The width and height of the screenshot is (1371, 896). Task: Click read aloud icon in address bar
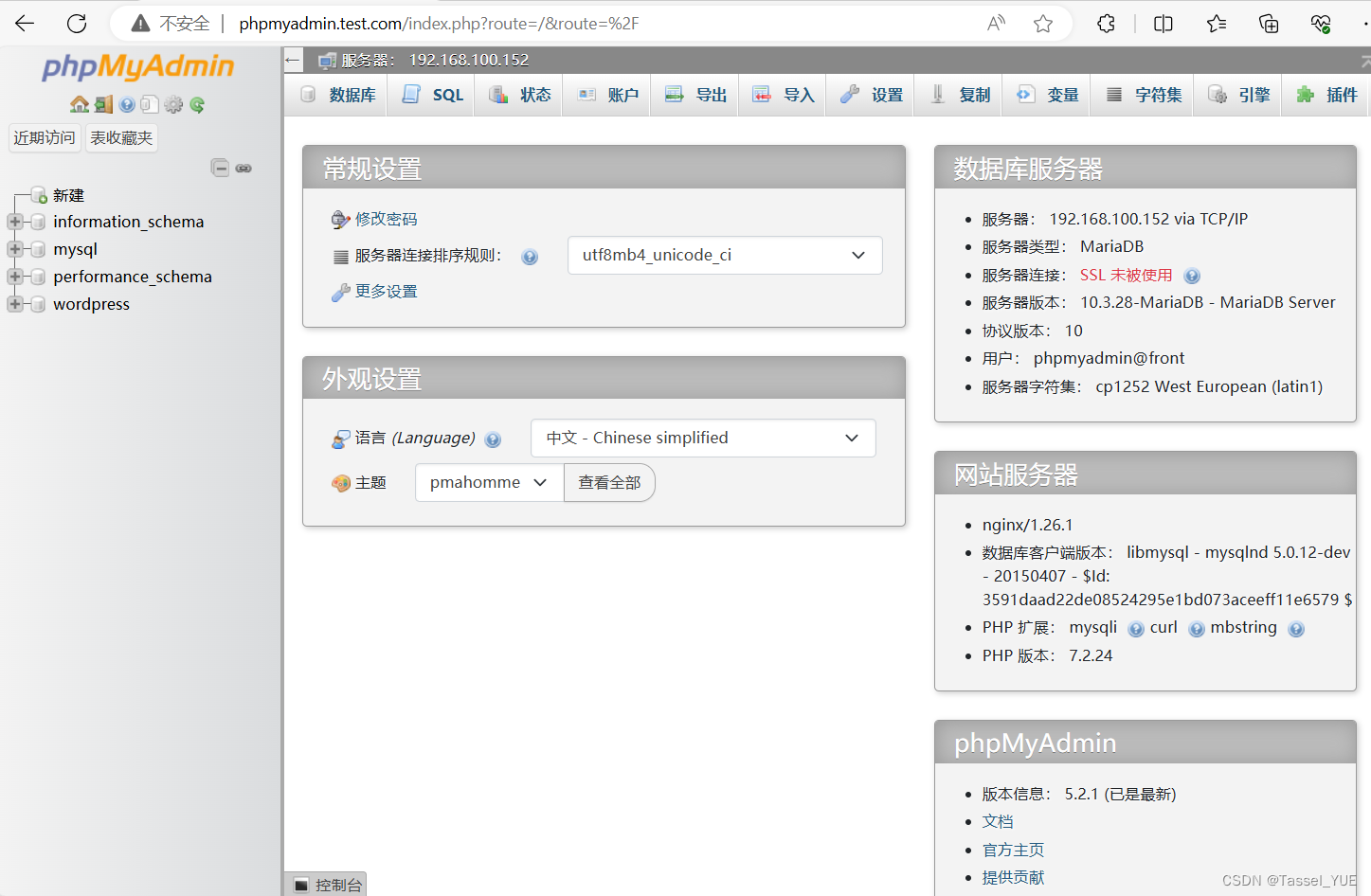click(996, 24)
